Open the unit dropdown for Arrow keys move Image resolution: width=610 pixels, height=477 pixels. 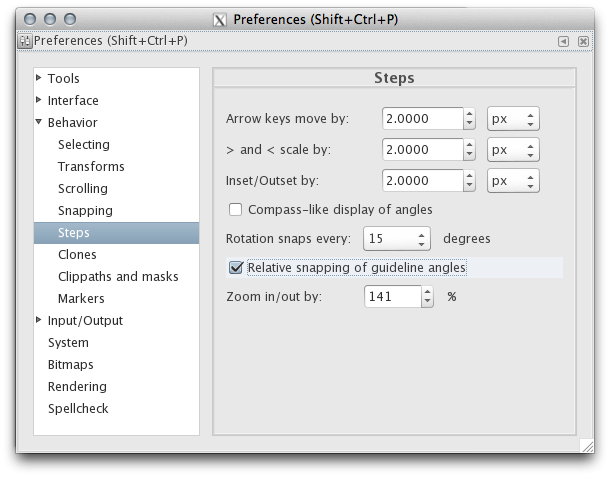[x=513, y=118]
